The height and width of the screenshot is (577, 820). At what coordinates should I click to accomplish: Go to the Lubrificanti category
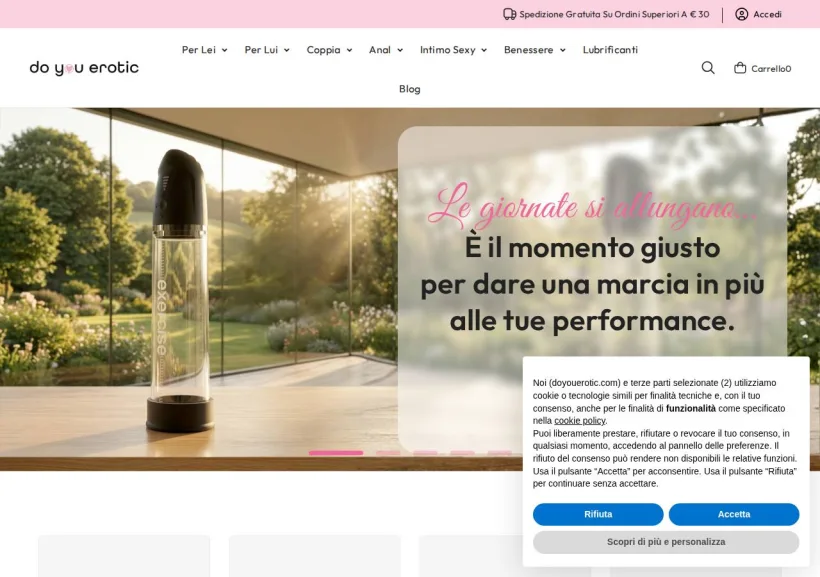pos(610,50)
